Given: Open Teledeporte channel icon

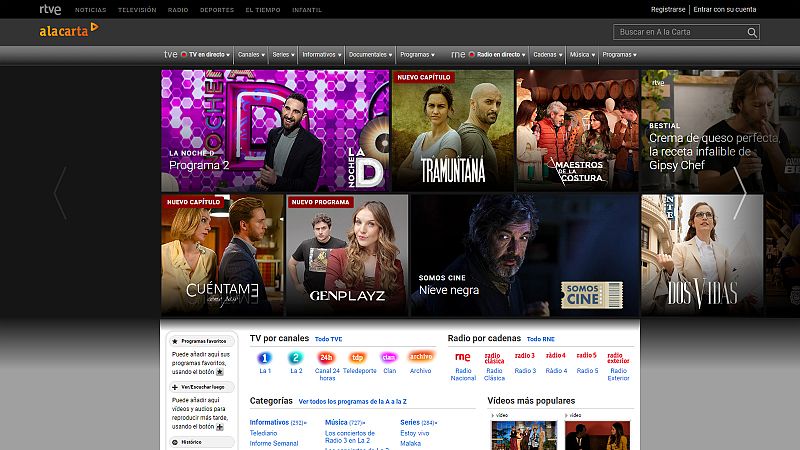Looking at the screenshot, I should (358, 358).
